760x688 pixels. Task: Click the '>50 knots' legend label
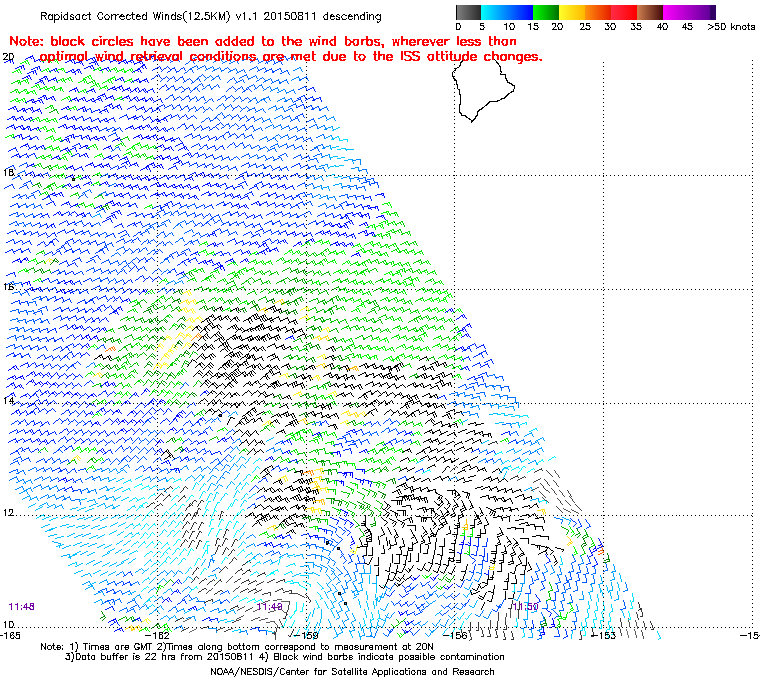coord(731,27)
